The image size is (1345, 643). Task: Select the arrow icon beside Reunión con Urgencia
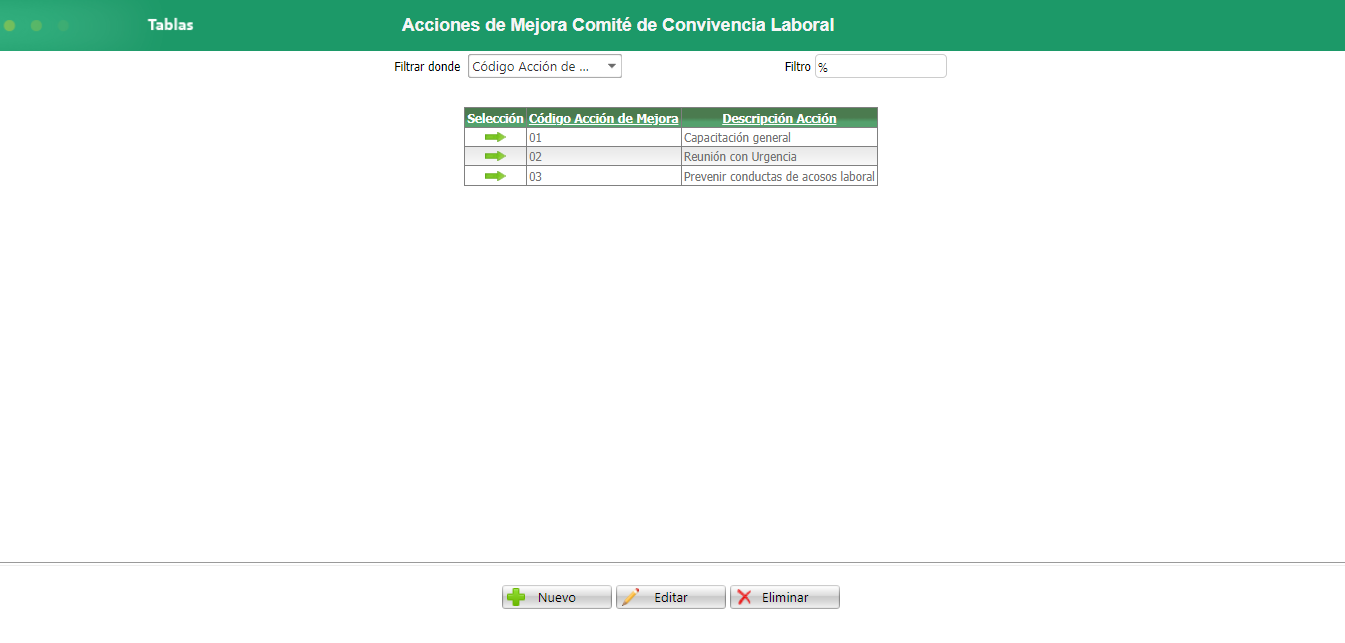tap(494, 156)
